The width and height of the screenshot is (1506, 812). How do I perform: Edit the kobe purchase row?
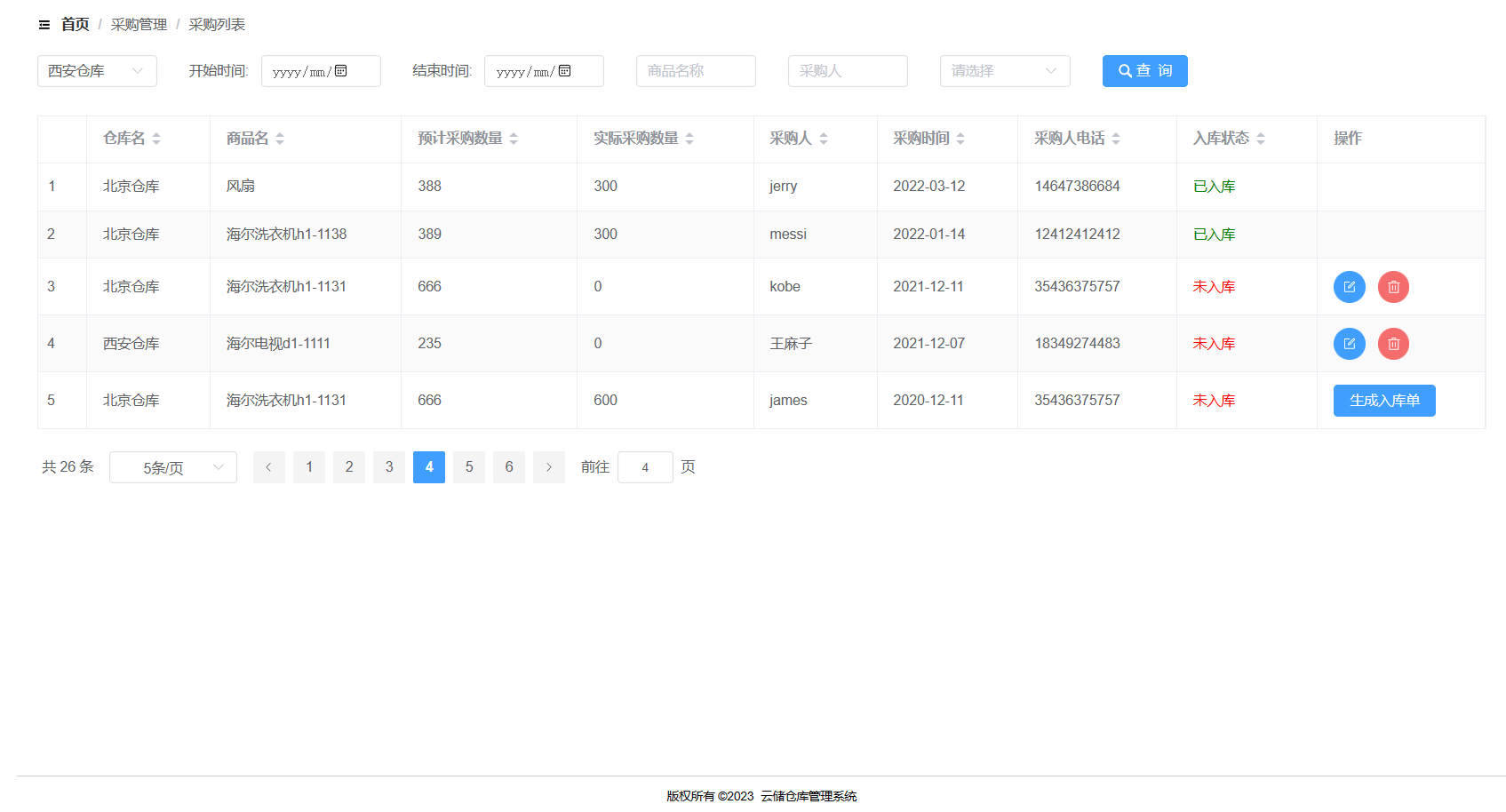[x=1349, y=287]
